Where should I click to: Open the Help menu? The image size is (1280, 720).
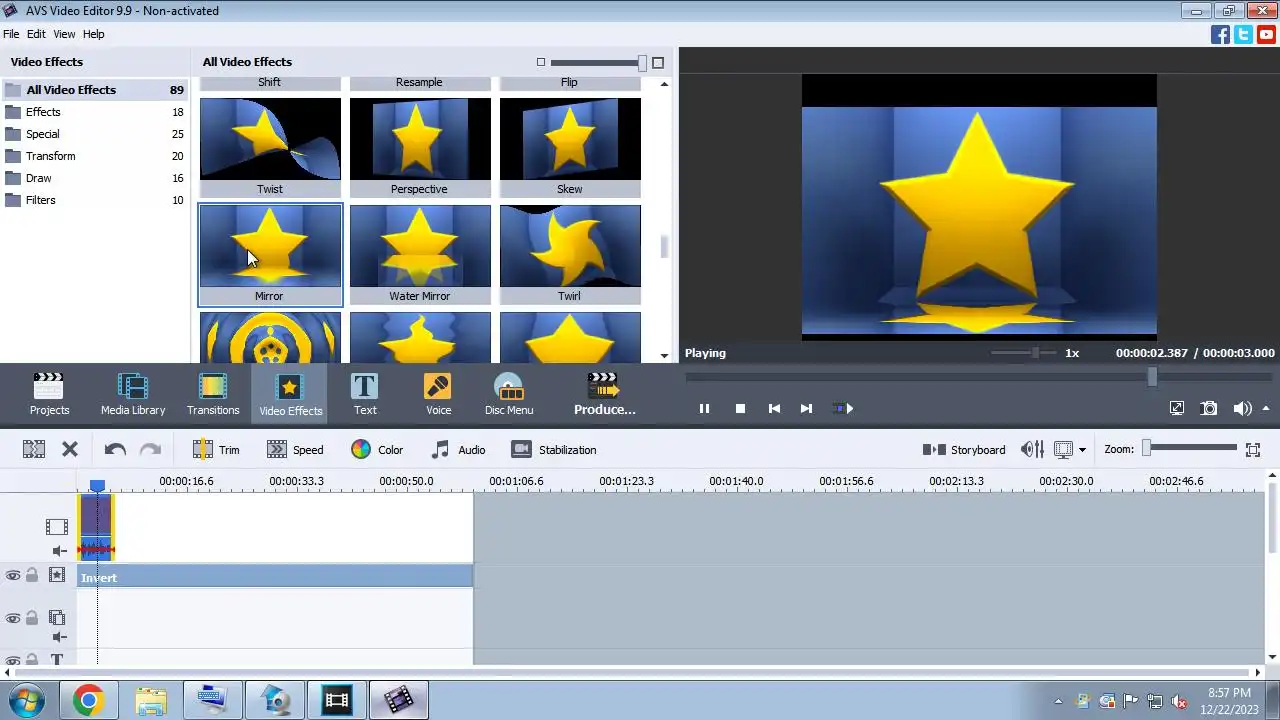coord(93,34)
